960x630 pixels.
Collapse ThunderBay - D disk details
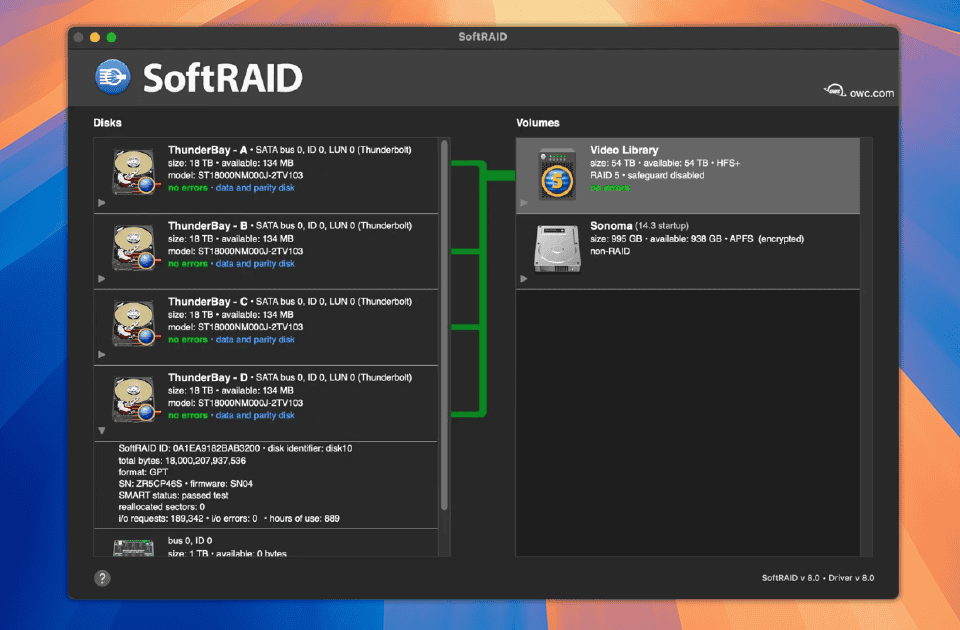coord(101,431)
